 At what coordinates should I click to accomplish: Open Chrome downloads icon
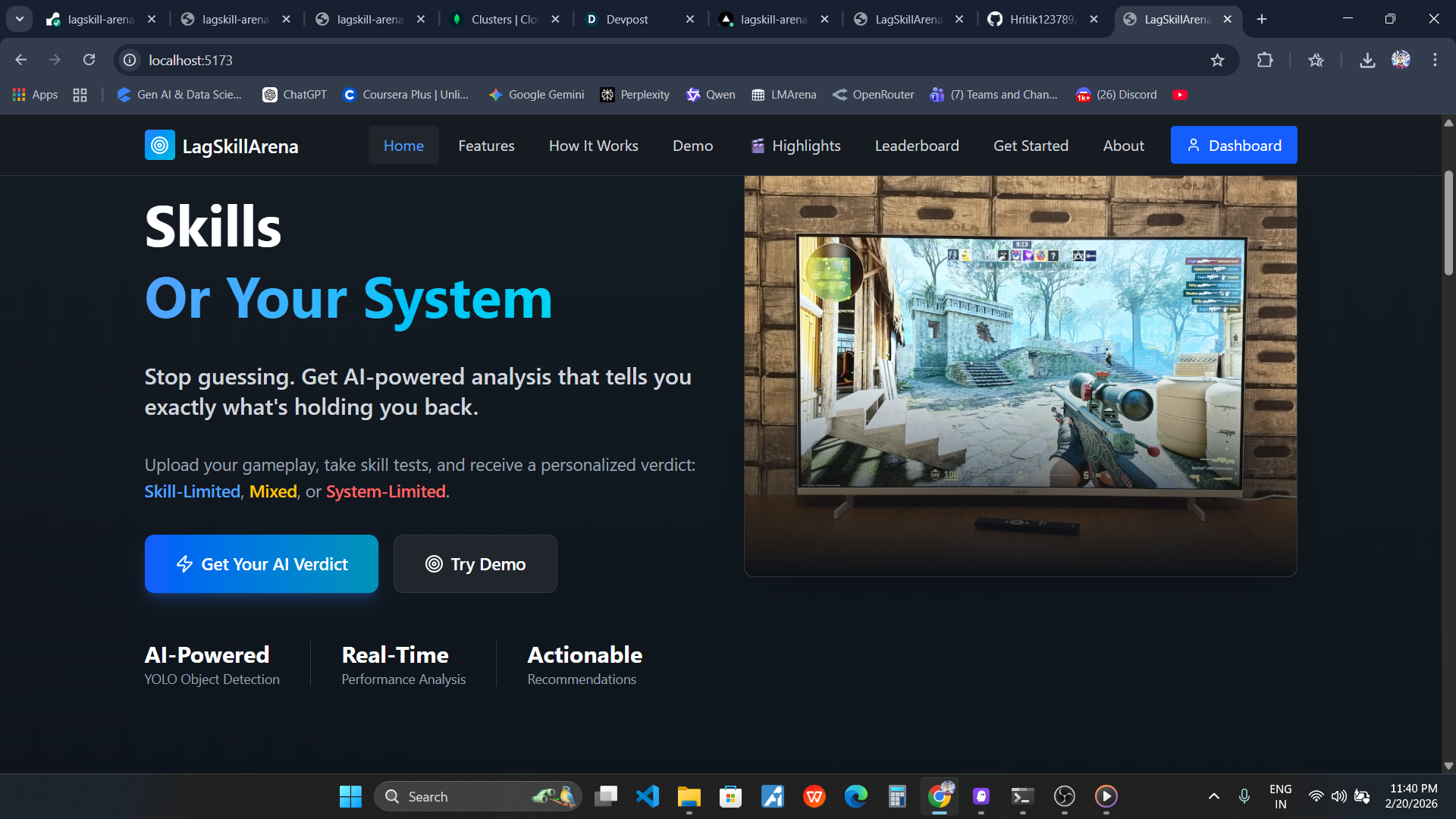point(1367,60)
